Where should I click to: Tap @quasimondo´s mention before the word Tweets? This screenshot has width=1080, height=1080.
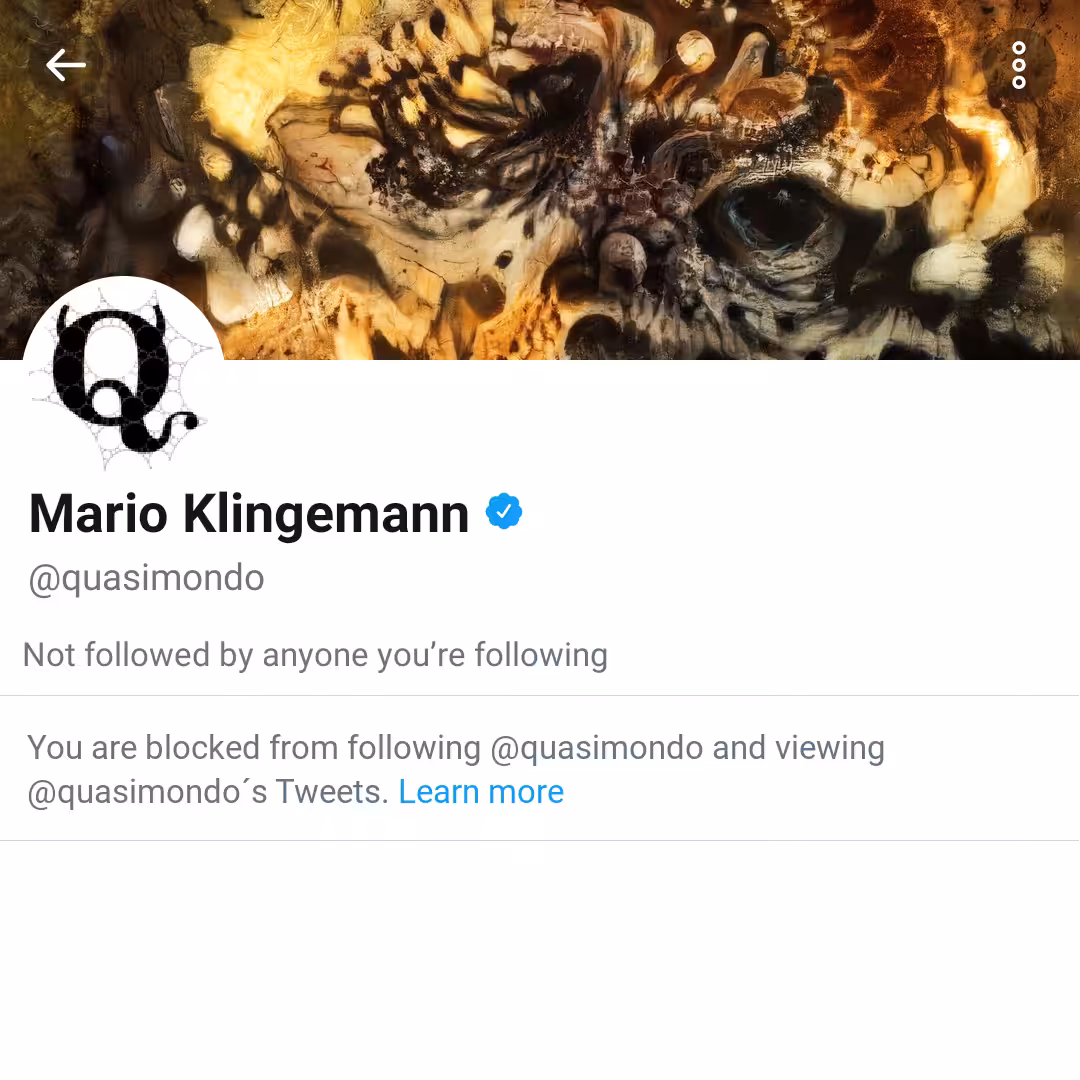click(147, 792)
